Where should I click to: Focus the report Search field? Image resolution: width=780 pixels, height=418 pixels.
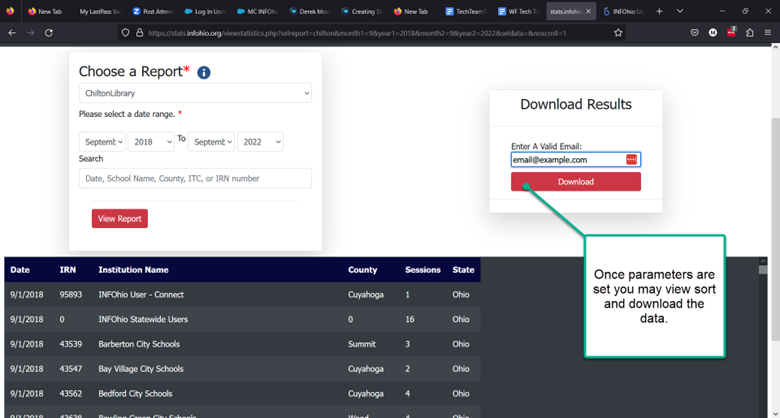pos(195,178)
